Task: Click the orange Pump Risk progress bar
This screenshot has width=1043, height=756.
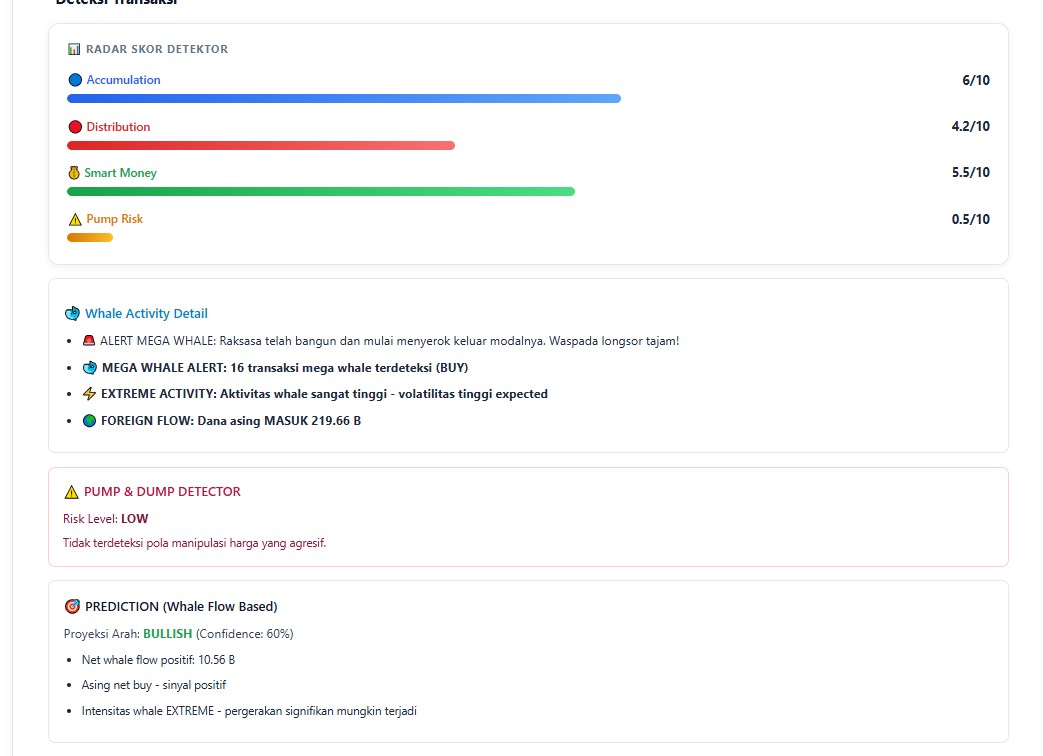Action: click(x=90, y=237)
